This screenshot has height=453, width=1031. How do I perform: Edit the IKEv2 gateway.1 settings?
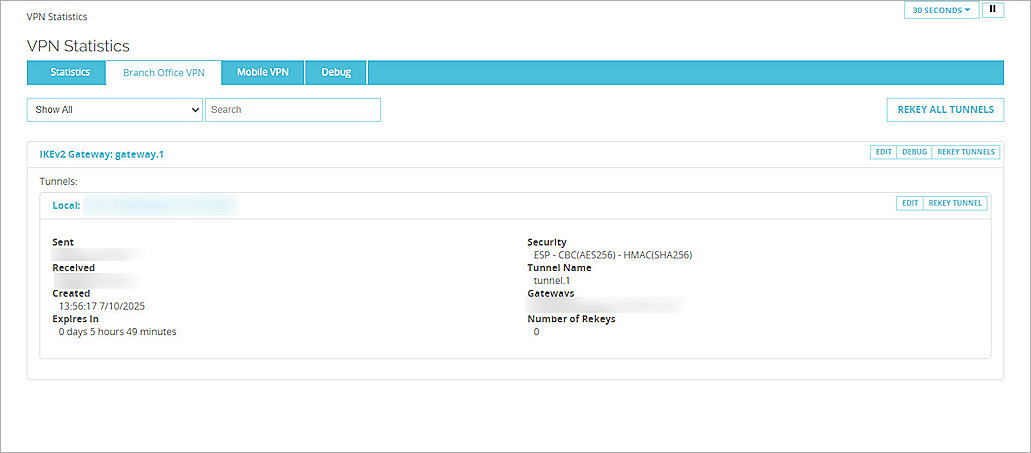coord(884,152)
